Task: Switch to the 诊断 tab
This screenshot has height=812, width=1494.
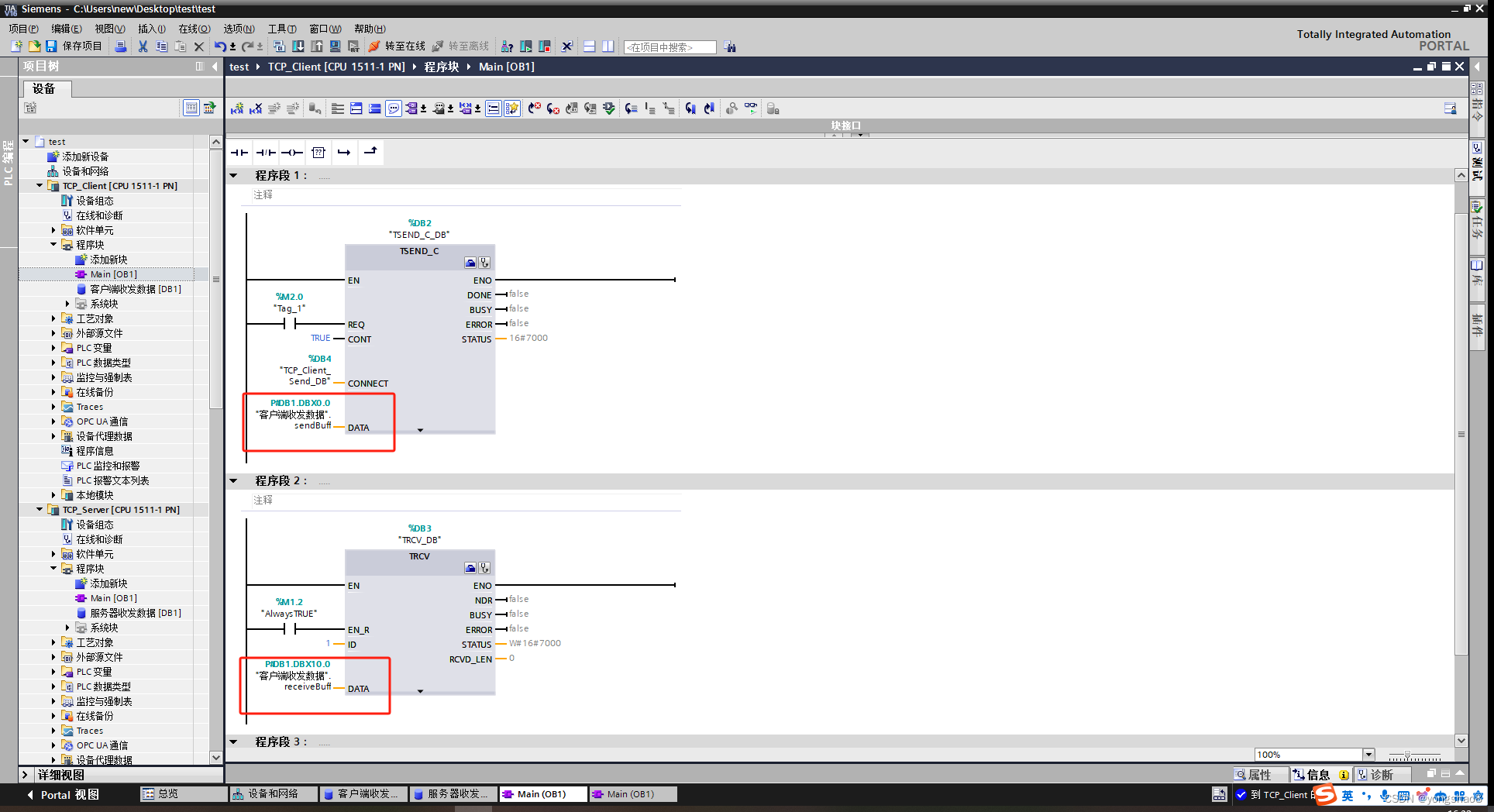Action: coord(1382,775)
